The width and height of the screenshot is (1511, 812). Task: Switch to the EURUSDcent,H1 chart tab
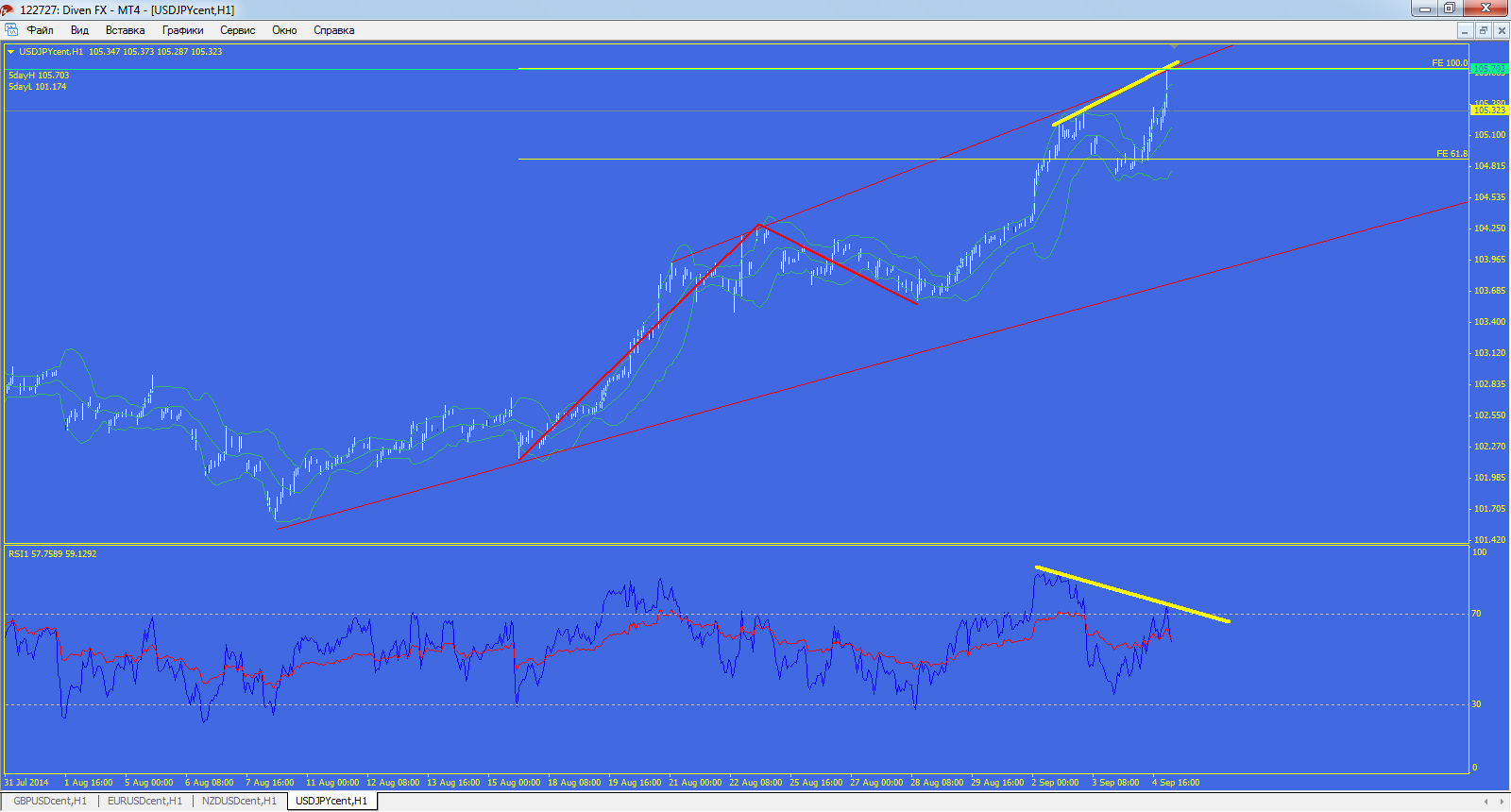(x=144, y=801)
